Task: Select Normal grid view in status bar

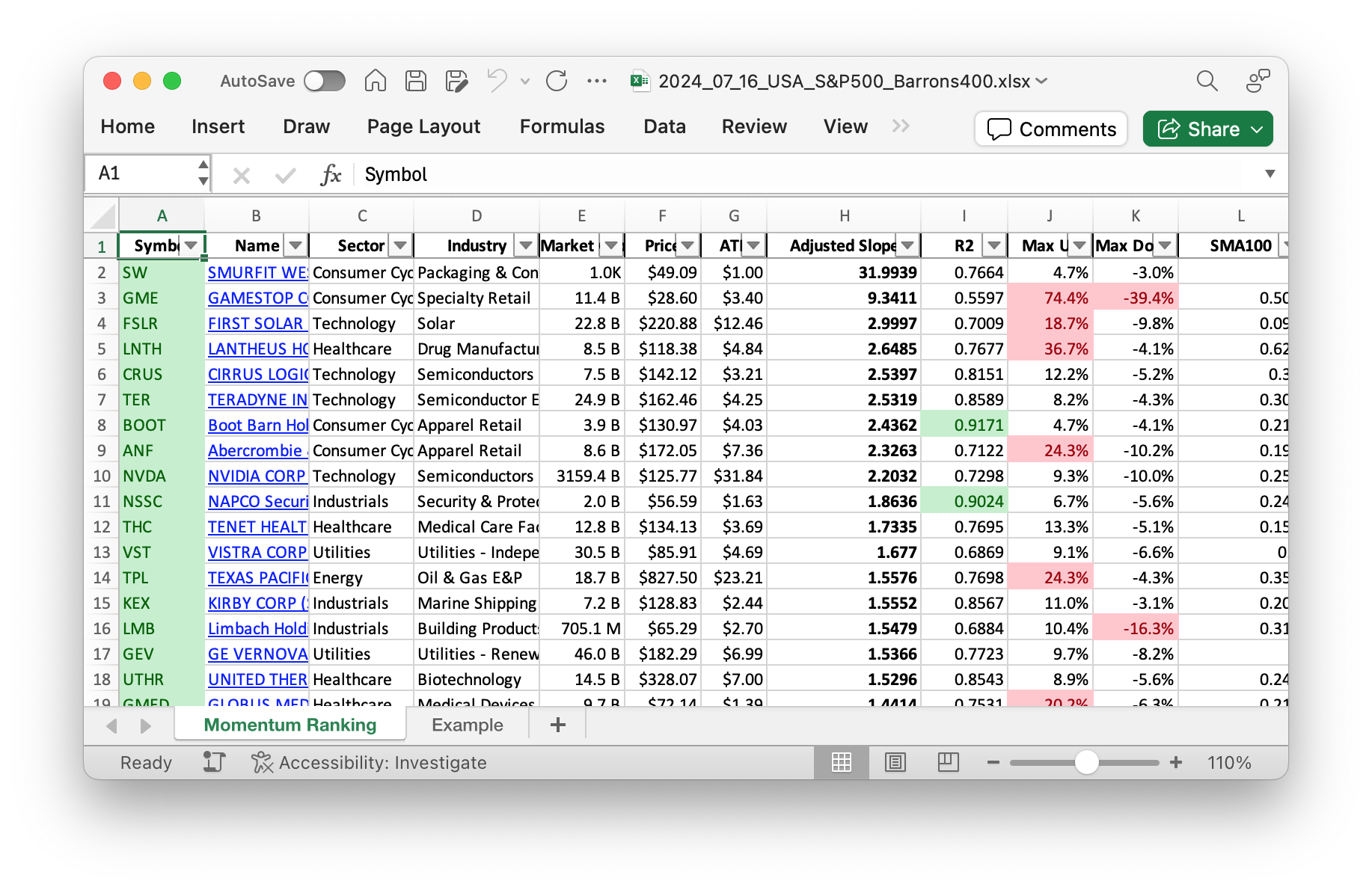Action: click(842, 762)
